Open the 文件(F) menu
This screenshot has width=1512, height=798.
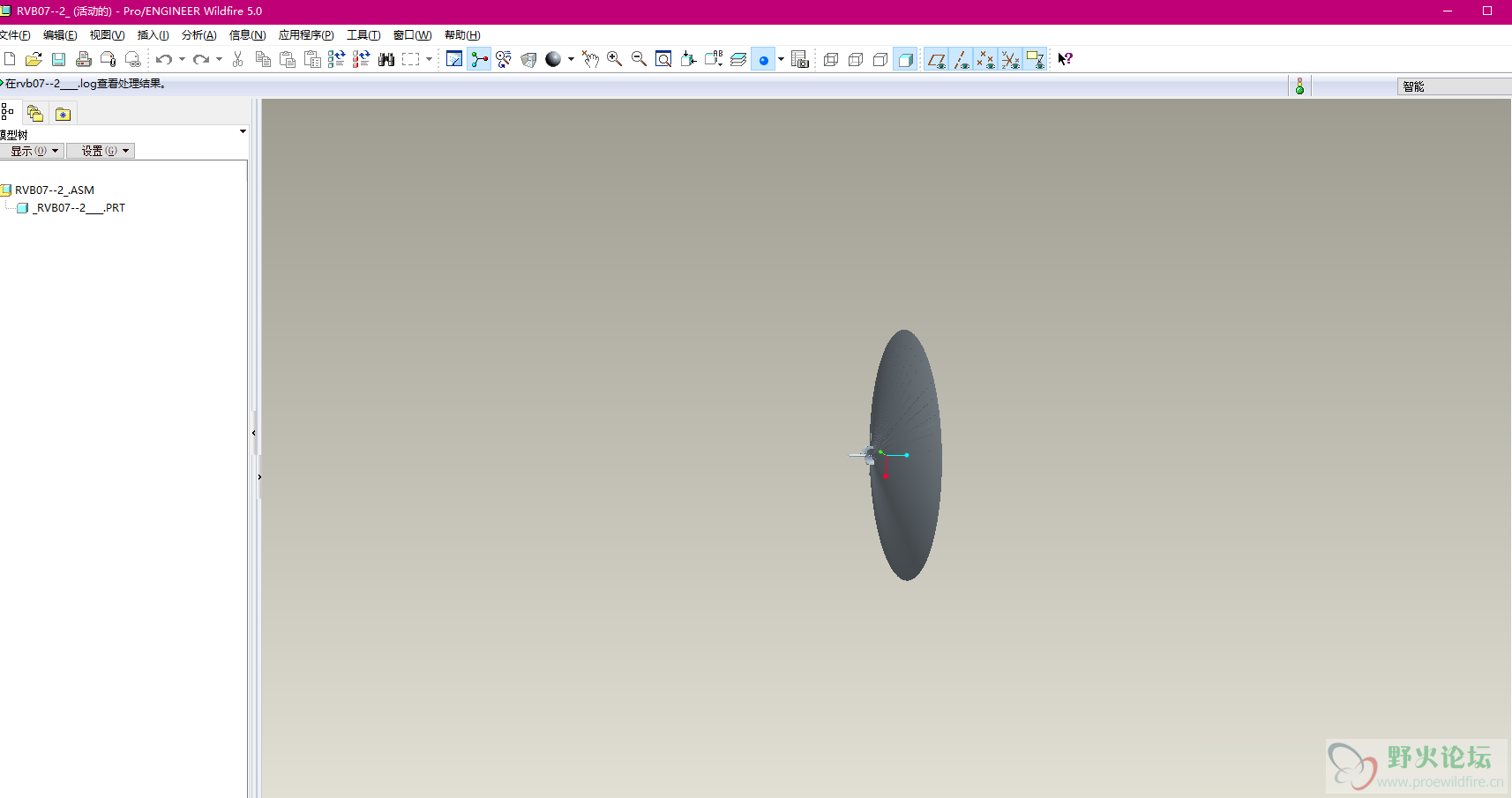(x=15, y=35)
